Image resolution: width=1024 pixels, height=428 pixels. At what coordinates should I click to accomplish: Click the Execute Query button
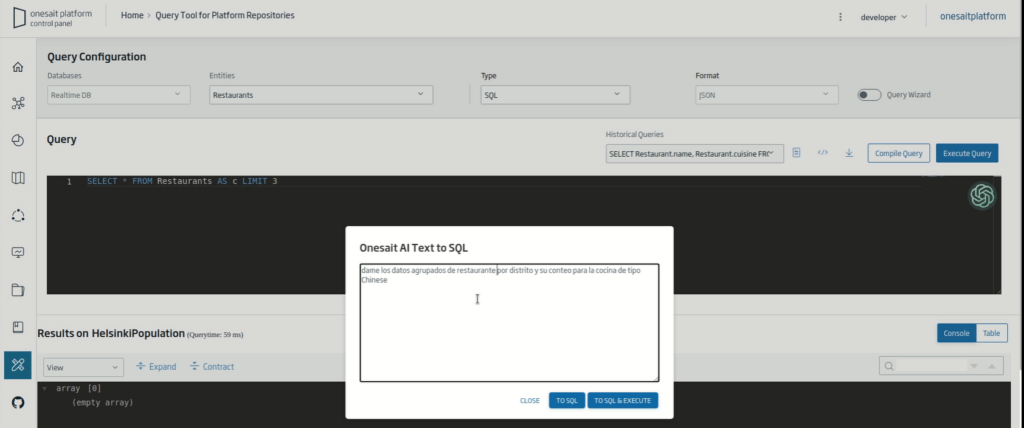tap(967, 154)
